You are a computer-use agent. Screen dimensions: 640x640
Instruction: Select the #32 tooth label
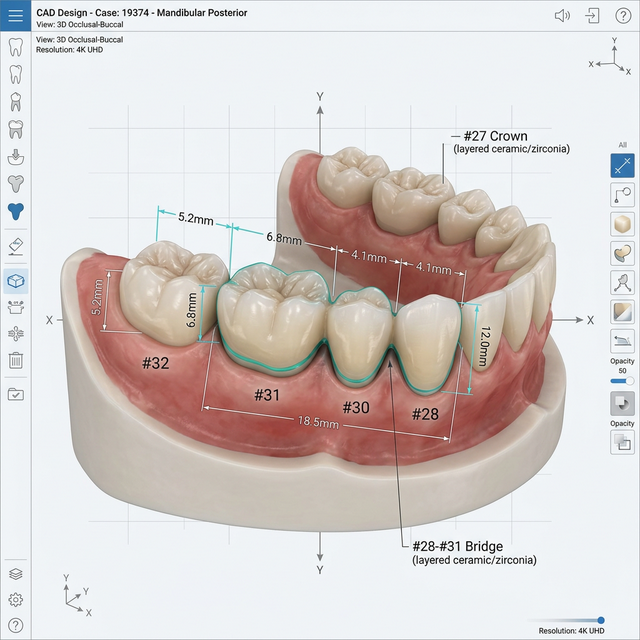(x=156, y=363)
